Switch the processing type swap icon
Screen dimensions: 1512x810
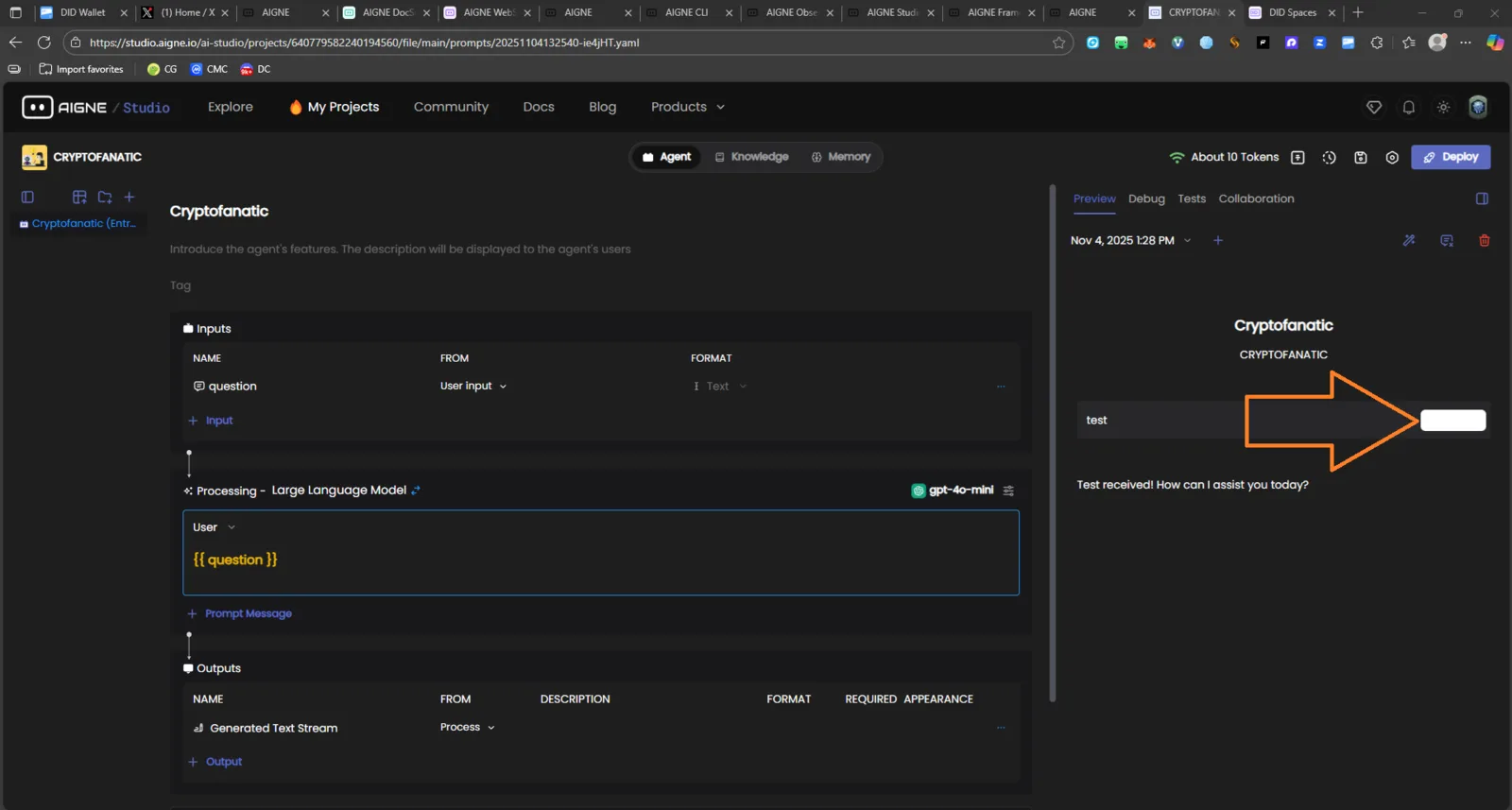click(416, 491)
